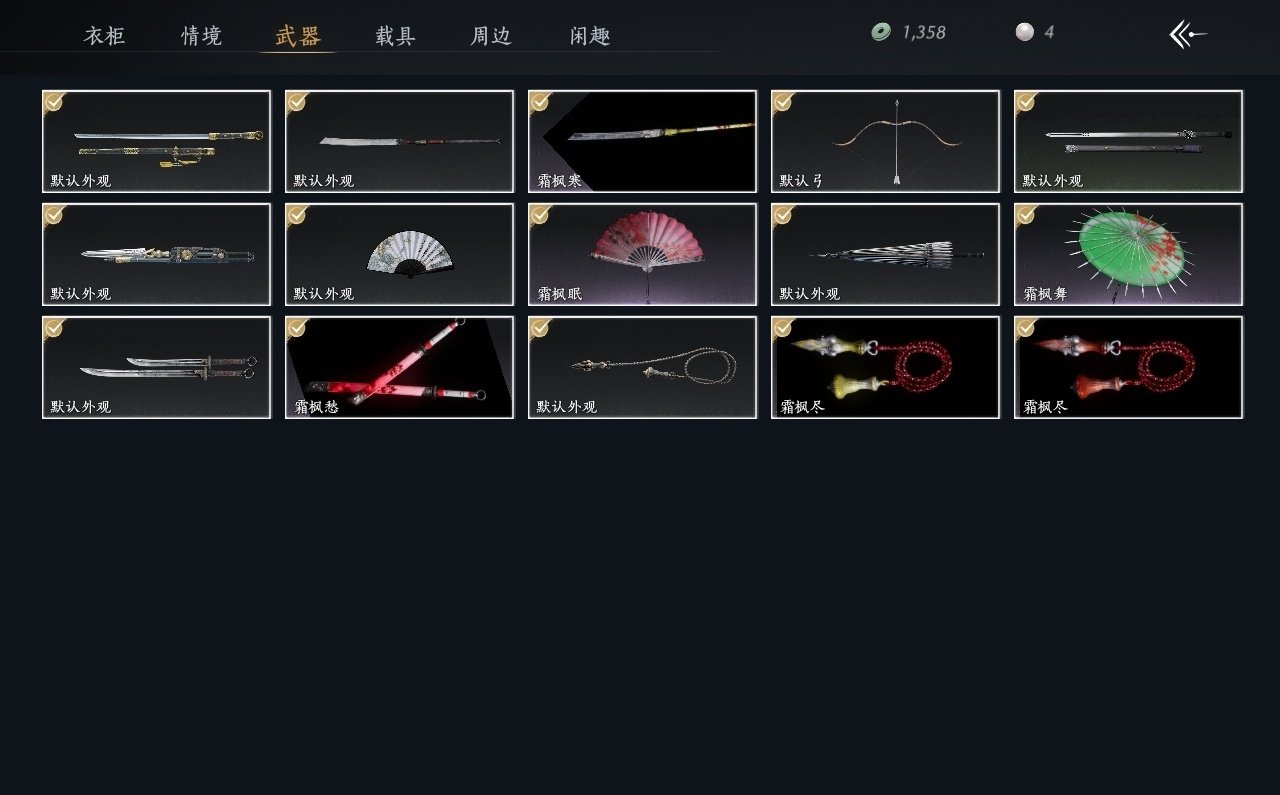Click the jade coin currency icon
The image size is (1280, 795).
click(881, 32)
